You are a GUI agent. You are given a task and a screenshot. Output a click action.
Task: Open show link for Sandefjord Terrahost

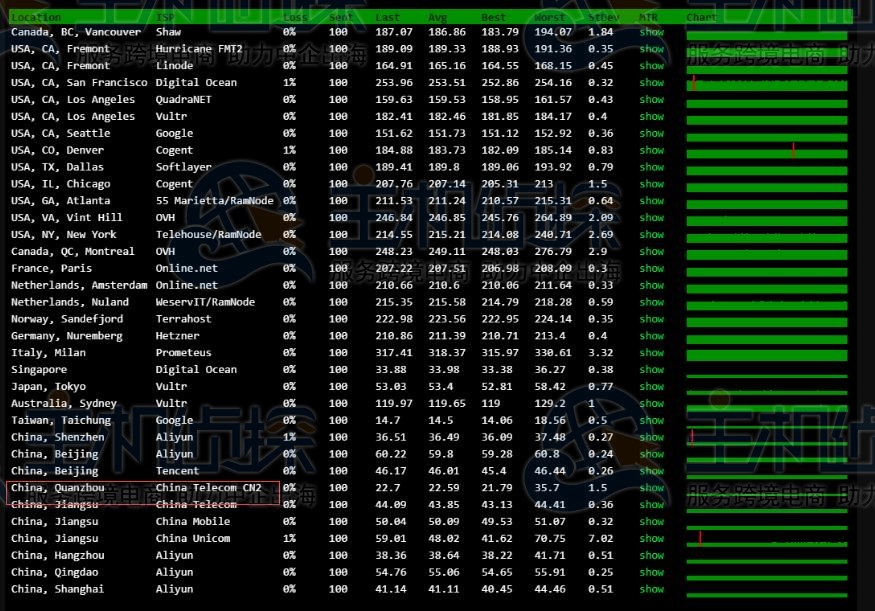[x=651, y=319]
